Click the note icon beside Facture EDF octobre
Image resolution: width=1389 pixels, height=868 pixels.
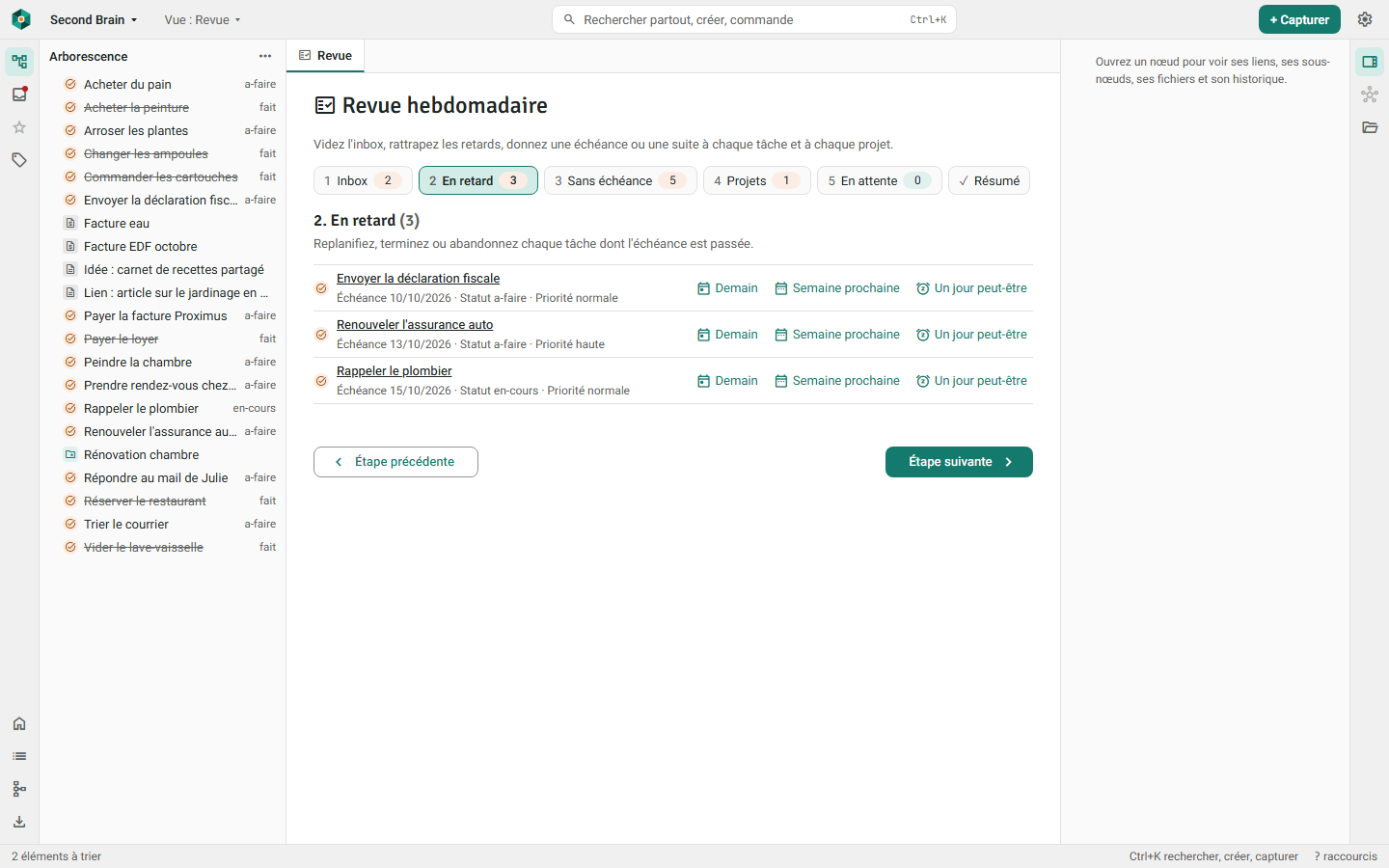pos(70,246)
